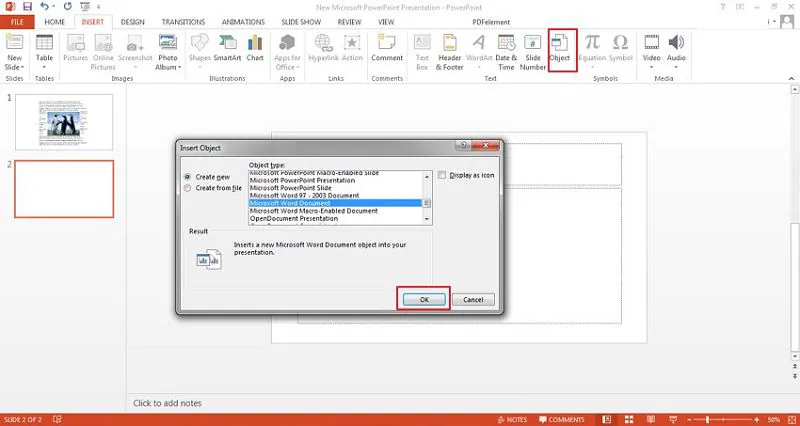Click to add notes field
Viewport: 800px width, 426px height.
(167, 403)
